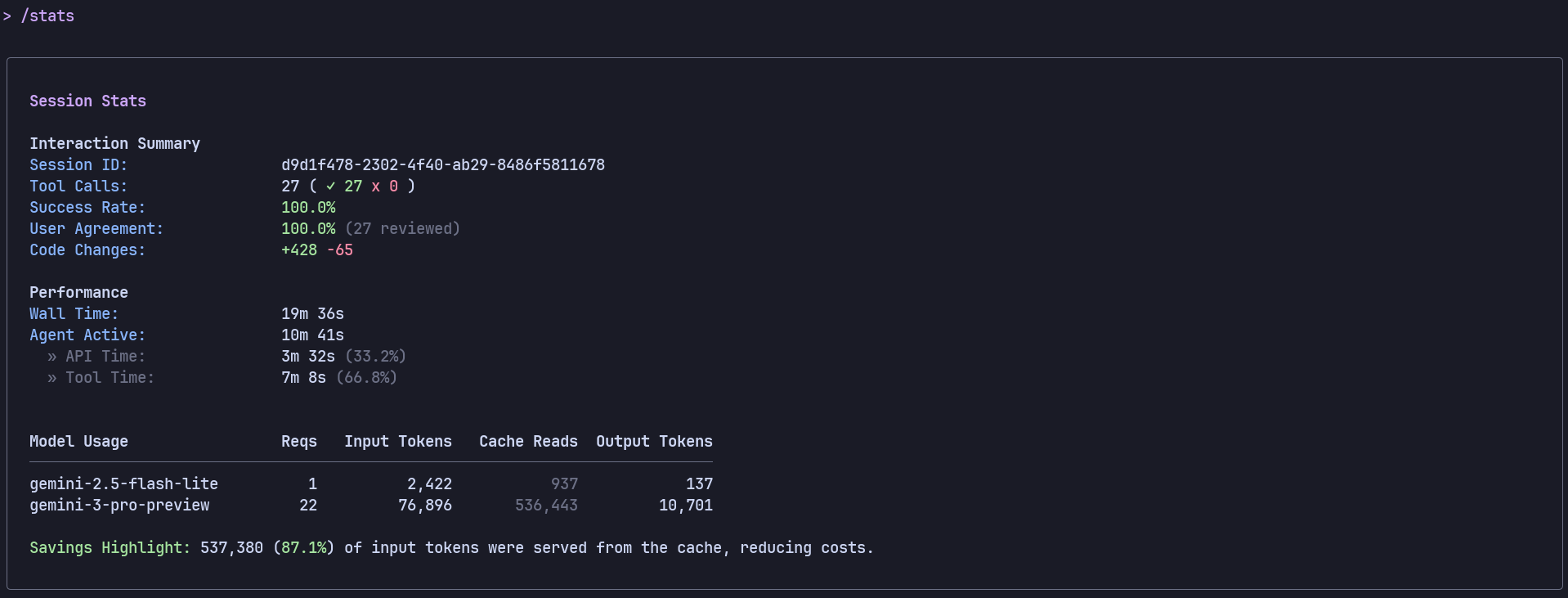Click the /stats command text
Screen dimensions: 1568x598
click(47, 16)
